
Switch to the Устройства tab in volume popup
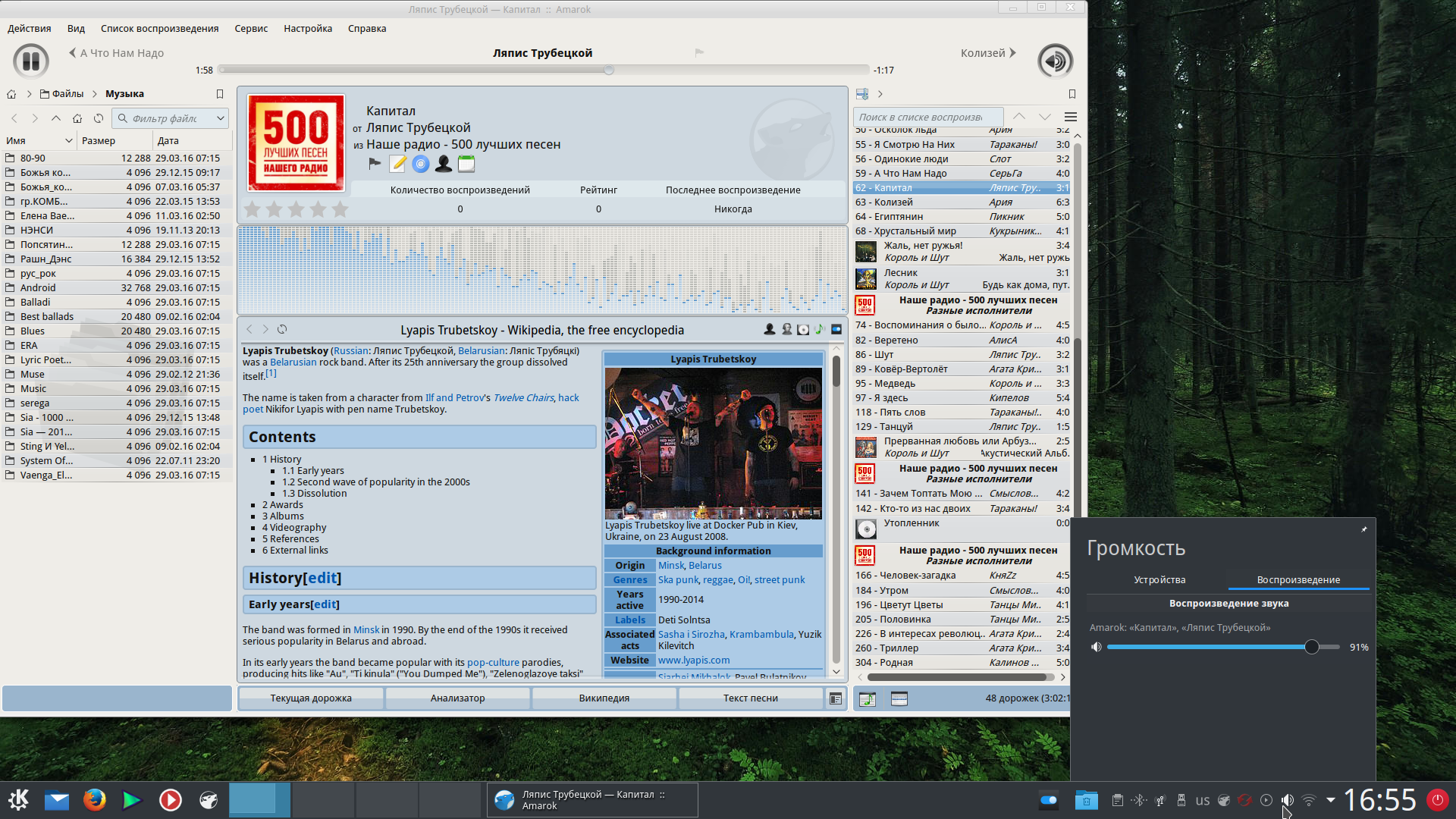(x=1159, y=579)
